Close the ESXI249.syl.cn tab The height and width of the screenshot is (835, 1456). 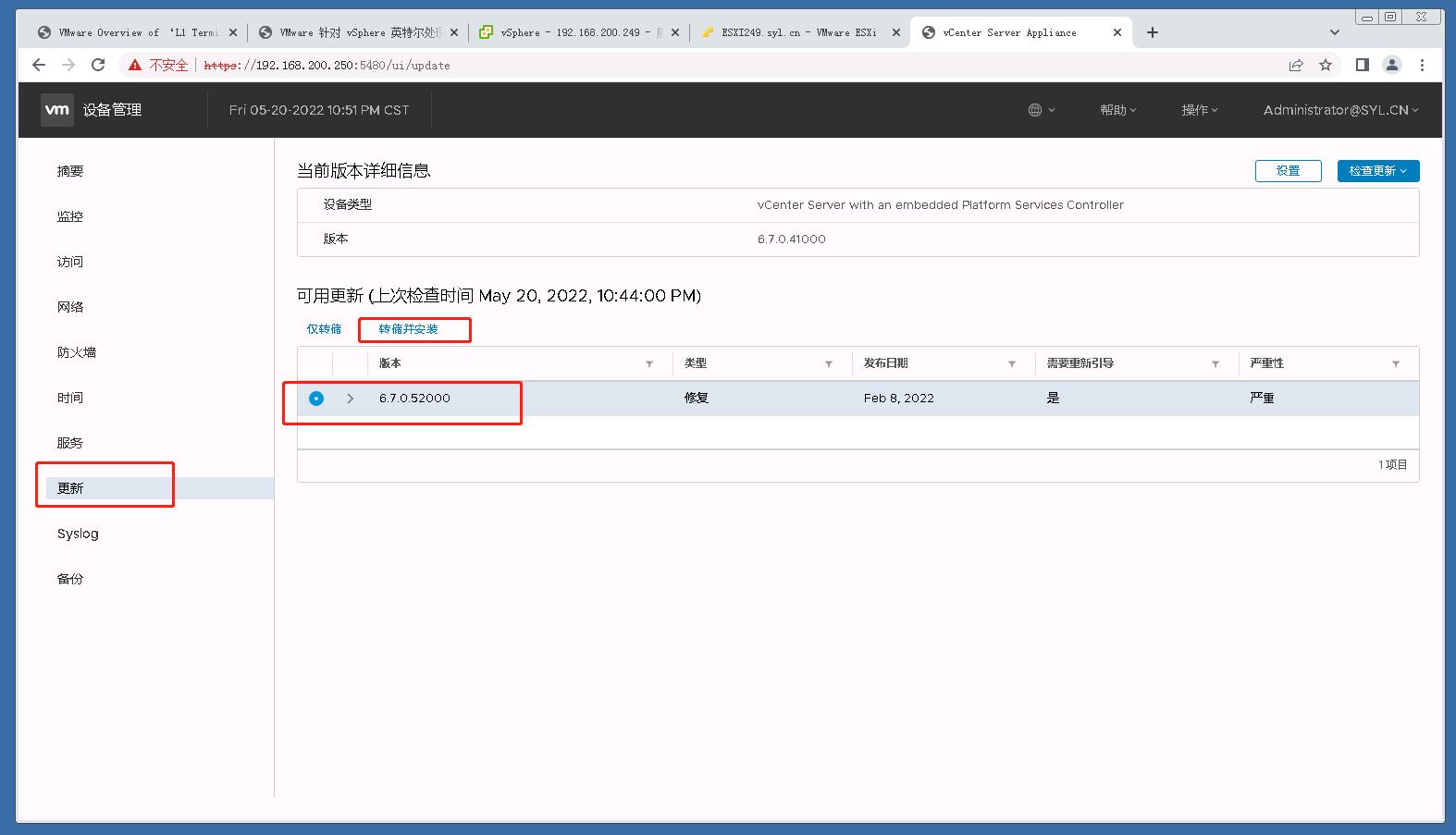point(895,32)
